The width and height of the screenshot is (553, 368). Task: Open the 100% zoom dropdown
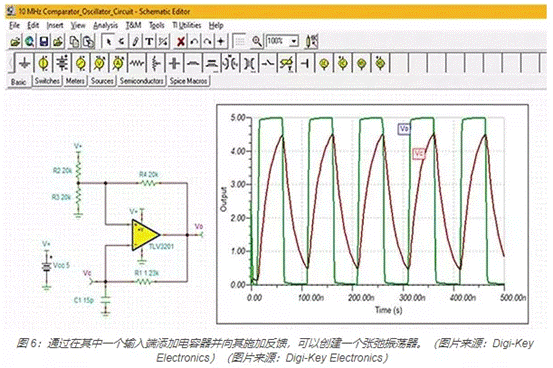tap(294, 42)
